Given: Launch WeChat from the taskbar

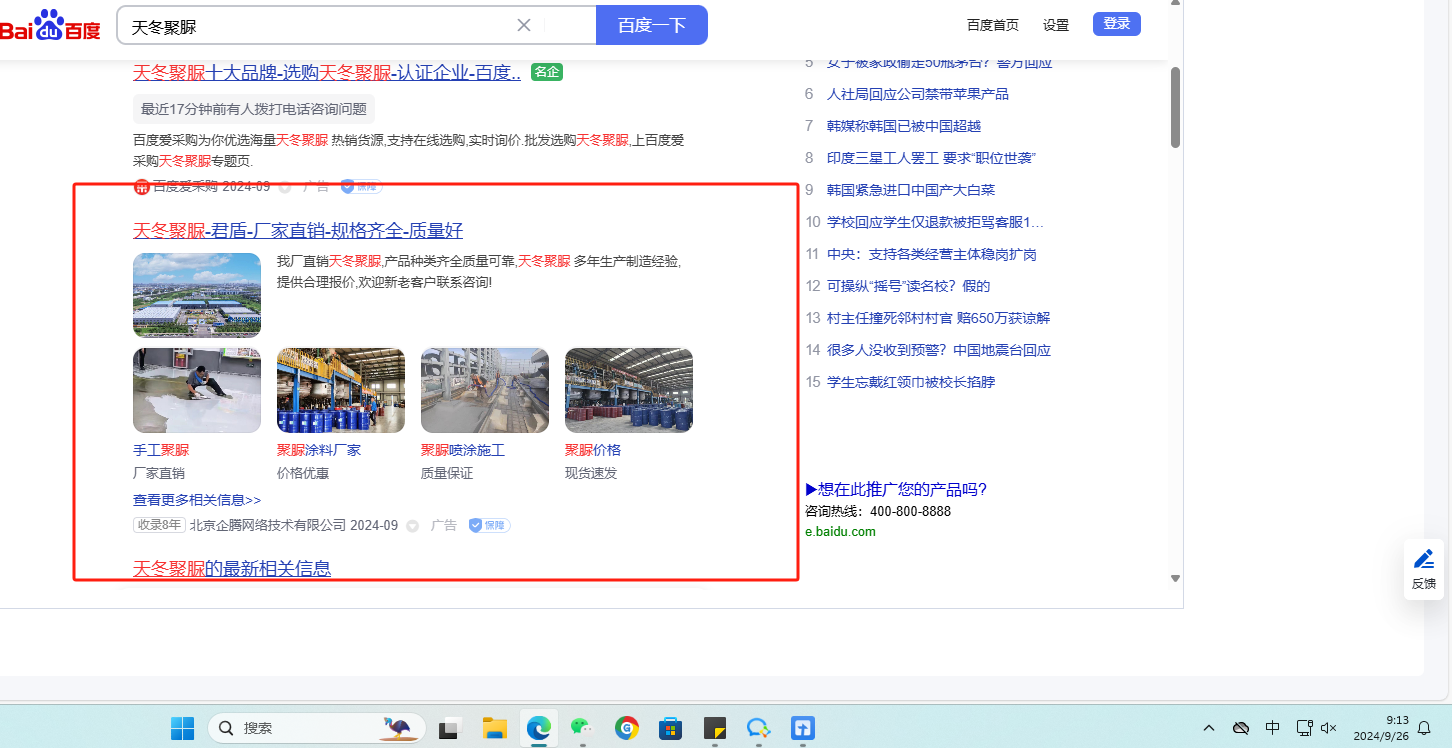Looking at the screenshot, I should point(583,727).
